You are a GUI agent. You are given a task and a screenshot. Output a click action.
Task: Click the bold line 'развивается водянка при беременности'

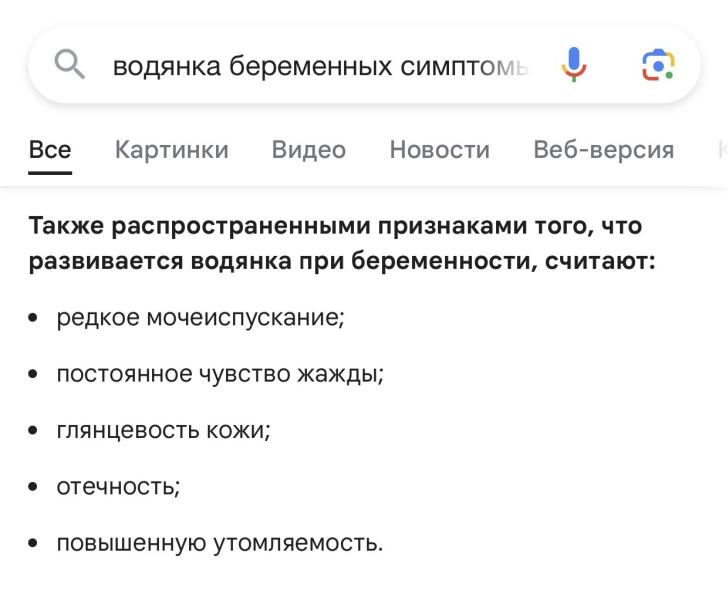click(342, 262)
